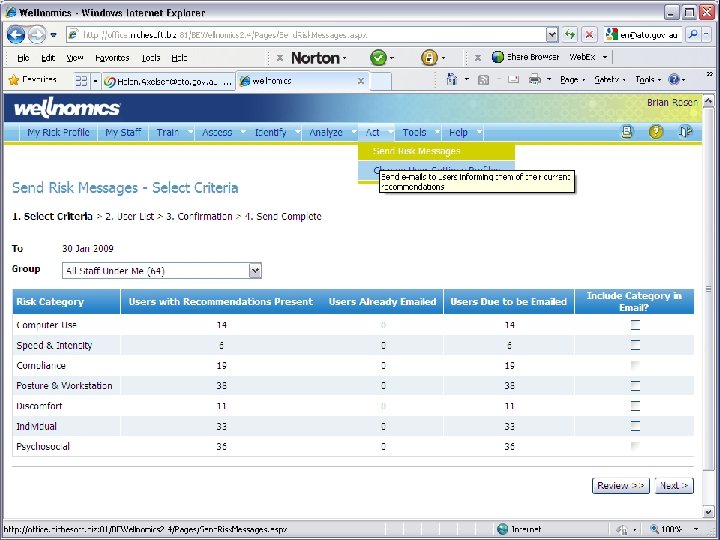Close the Norton toolbar with its X
This screenshot has width=720, height=540.
click(279, 58)
